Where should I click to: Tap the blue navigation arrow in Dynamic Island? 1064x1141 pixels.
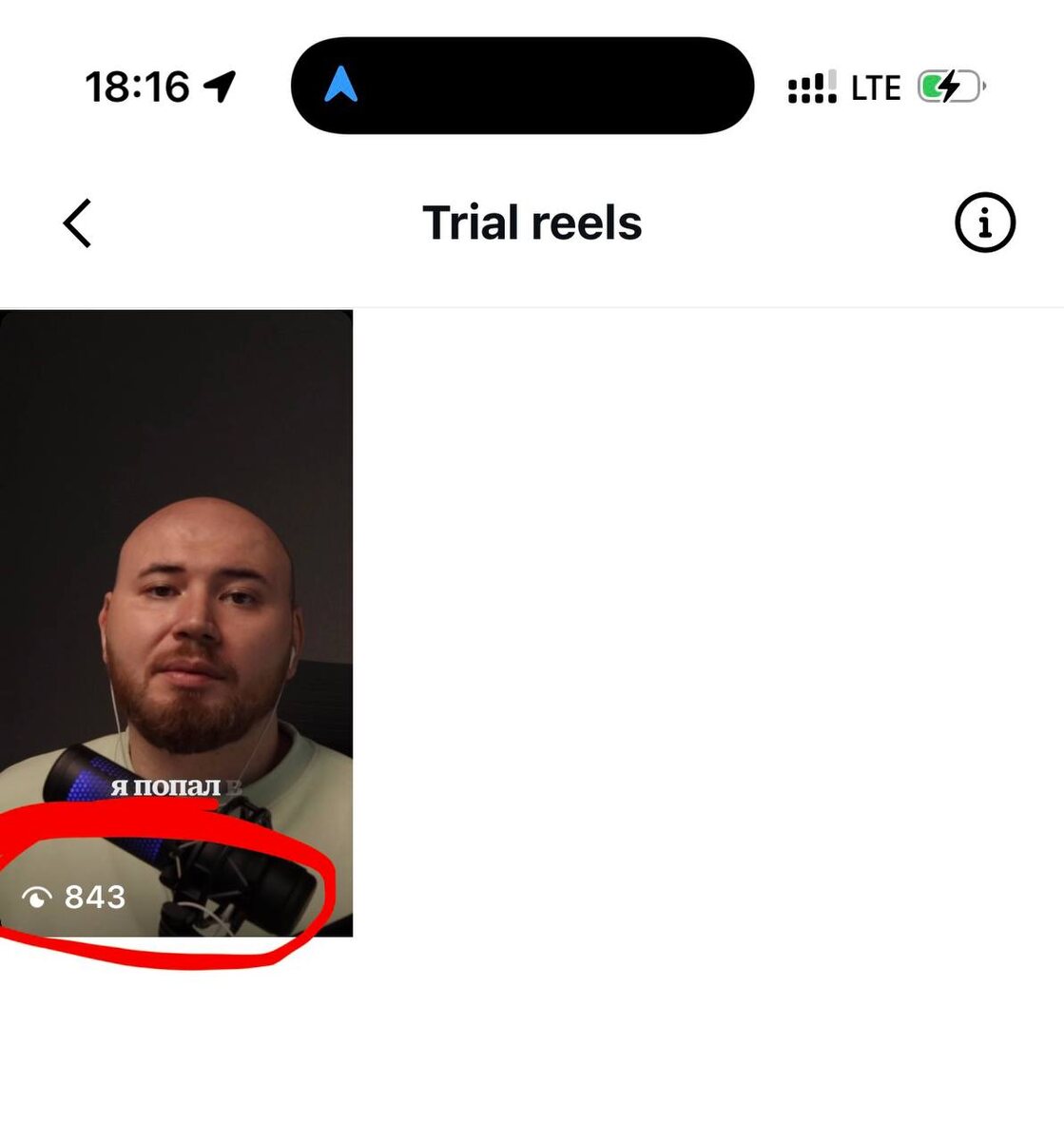pyautogui.click(x=340, y=86)
